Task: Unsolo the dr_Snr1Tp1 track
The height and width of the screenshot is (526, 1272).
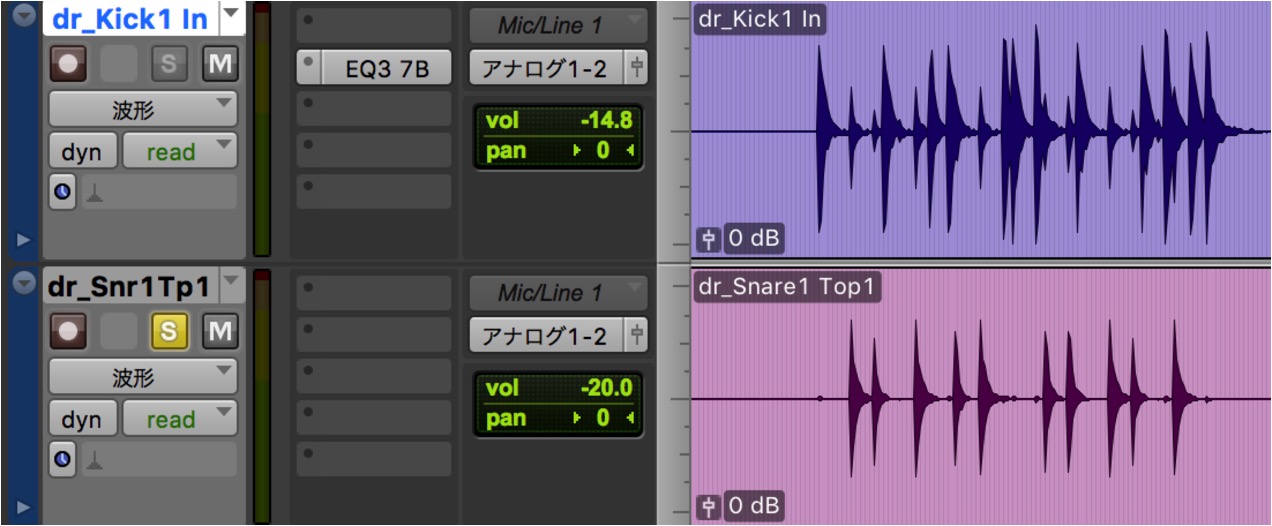Action: click(169, 332)
